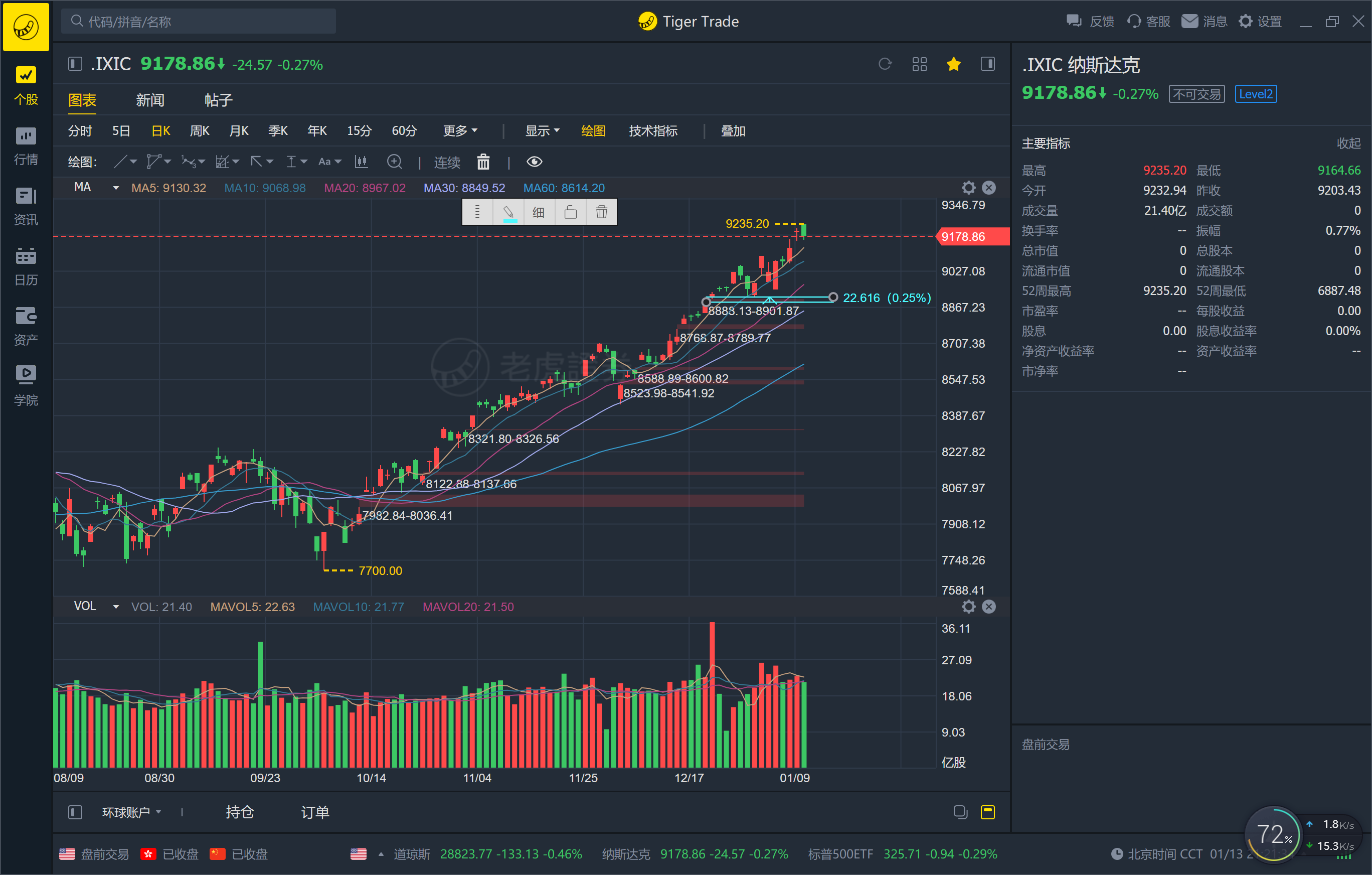Click the stock code search field
Viewport: 1372px width, 875px height.
click(198, 21)
